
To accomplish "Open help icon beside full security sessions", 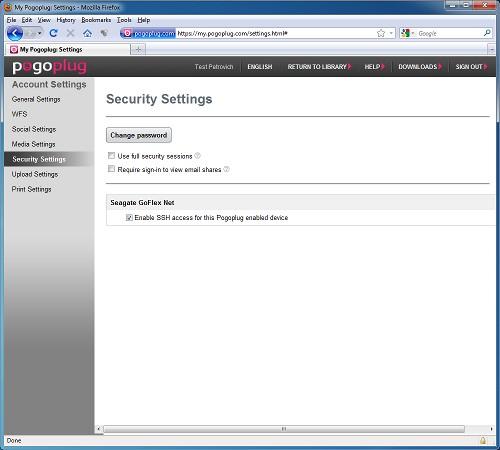I will [x=197, y=156].
